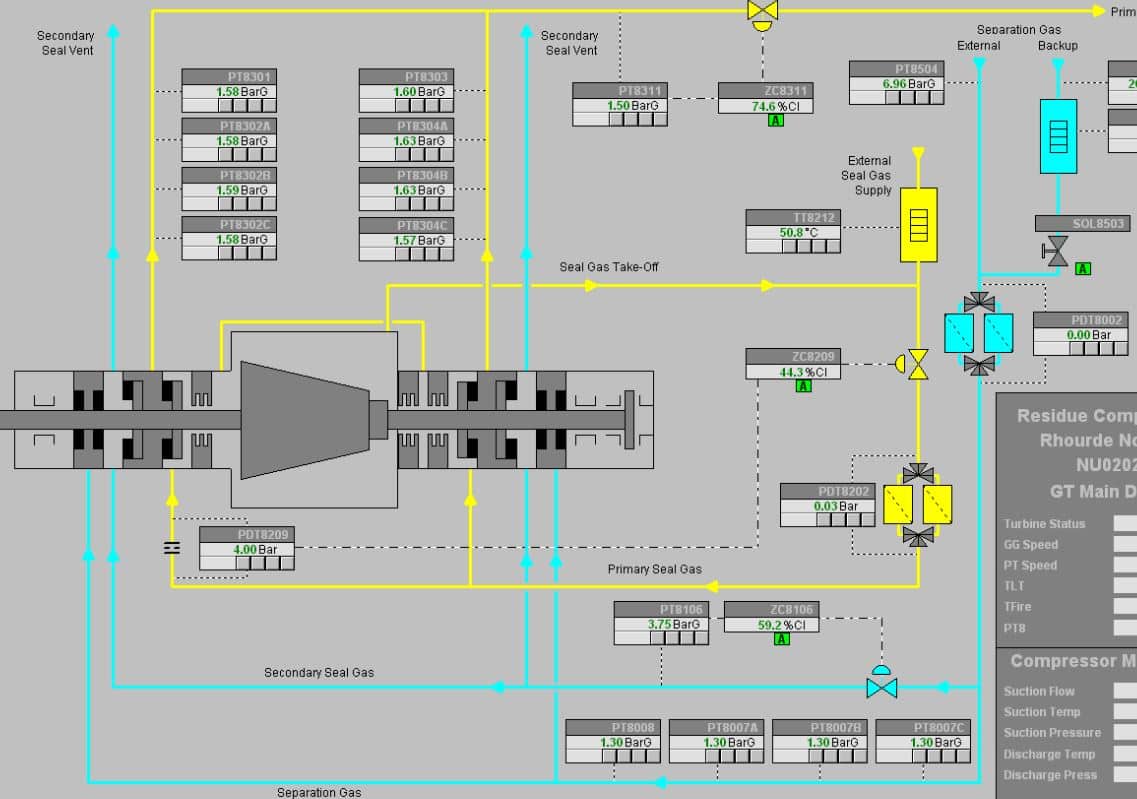Viewport: 1137px width, 799px height.
Task: Open the TT8212 temperature tag header
Action: tap(793, 218)
